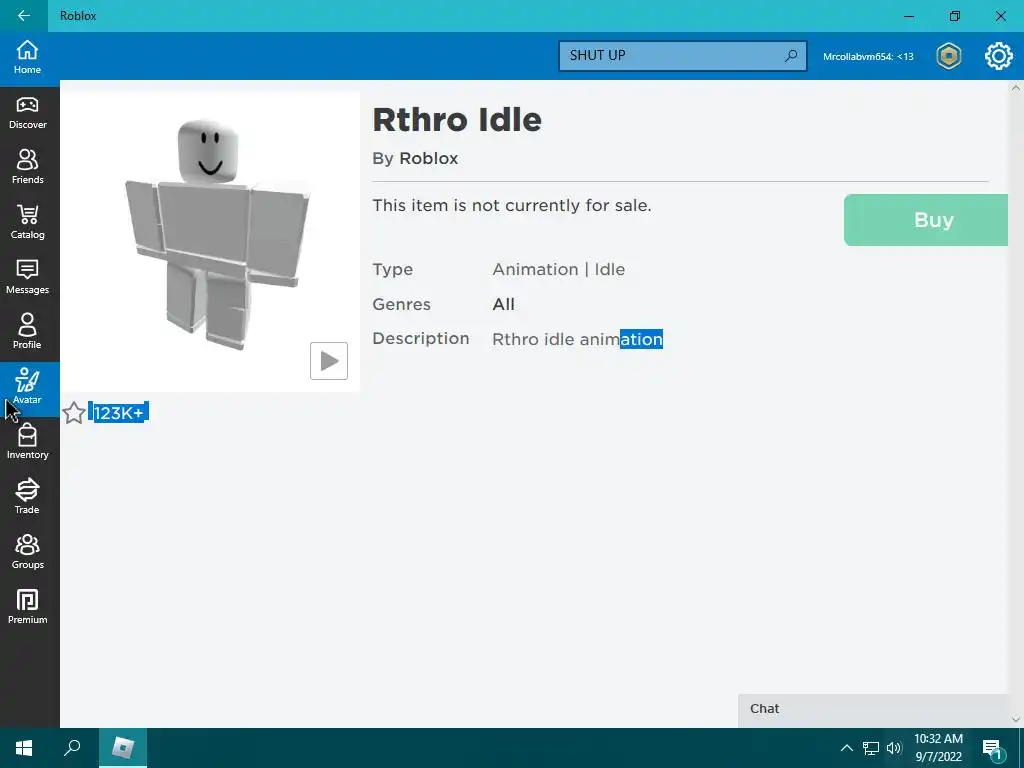Click the username Mrcollabvm654 label

click(868, 57)
